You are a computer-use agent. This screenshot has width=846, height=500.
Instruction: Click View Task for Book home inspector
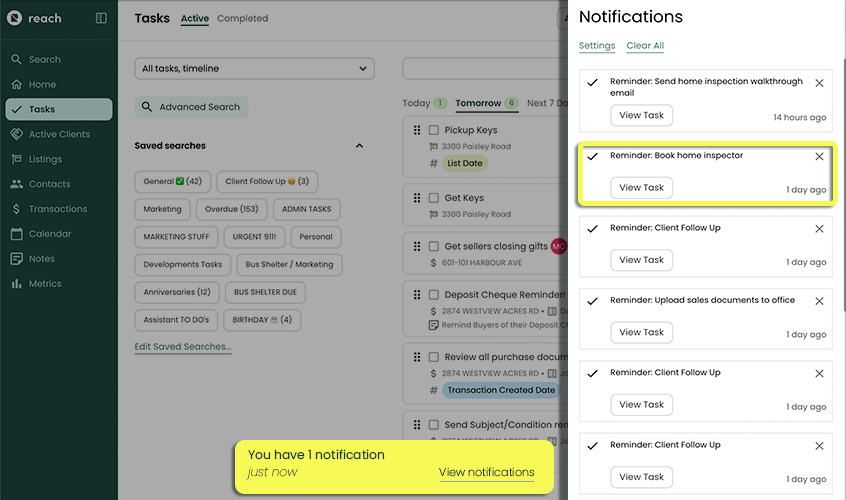tap(641, 187)
